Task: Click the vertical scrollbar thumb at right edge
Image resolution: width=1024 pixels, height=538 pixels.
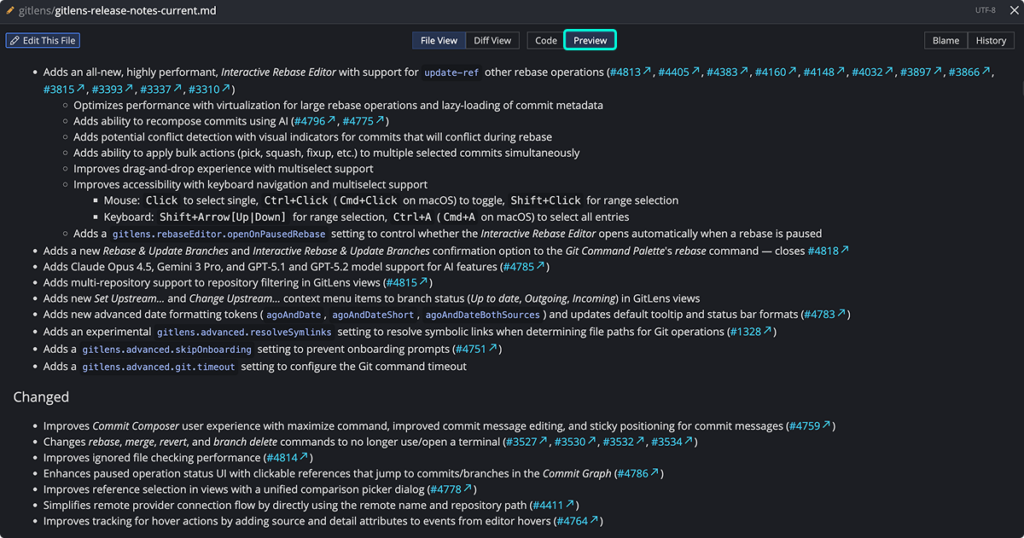Action: pos(1021,88)
